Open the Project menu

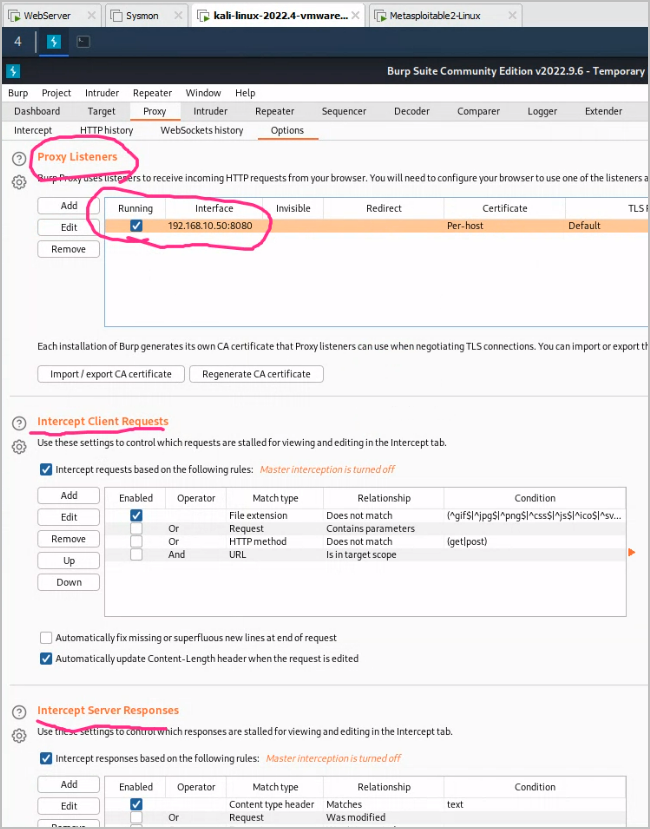[x=56, y=93]
